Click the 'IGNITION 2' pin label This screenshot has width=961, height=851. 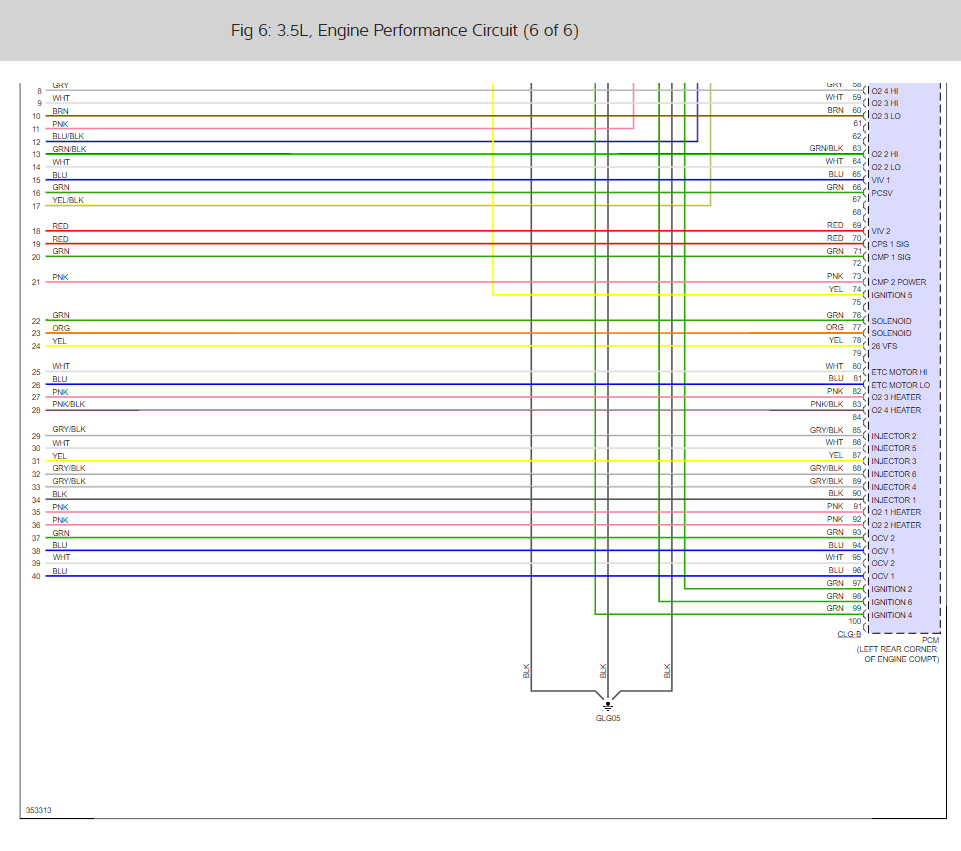892,589
